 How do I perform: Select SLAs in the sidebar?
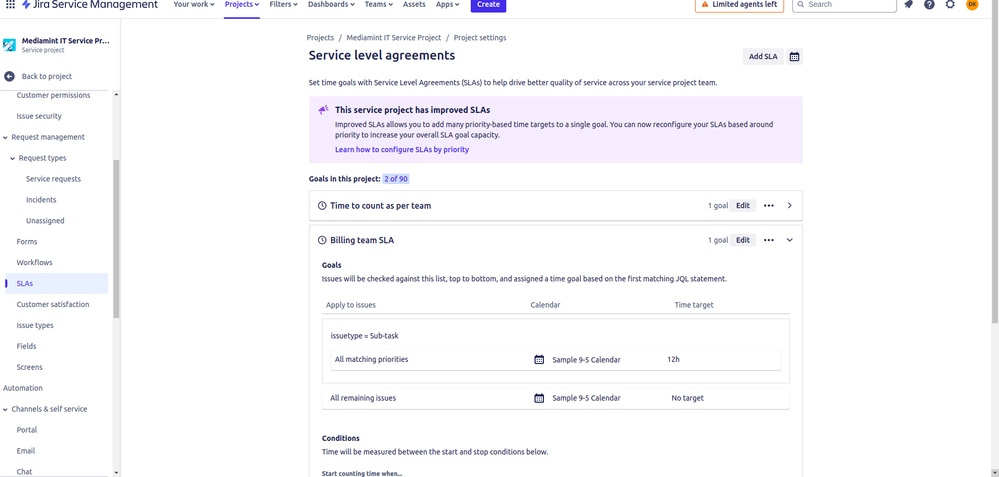pyautogui.click(x=57, y=283)
